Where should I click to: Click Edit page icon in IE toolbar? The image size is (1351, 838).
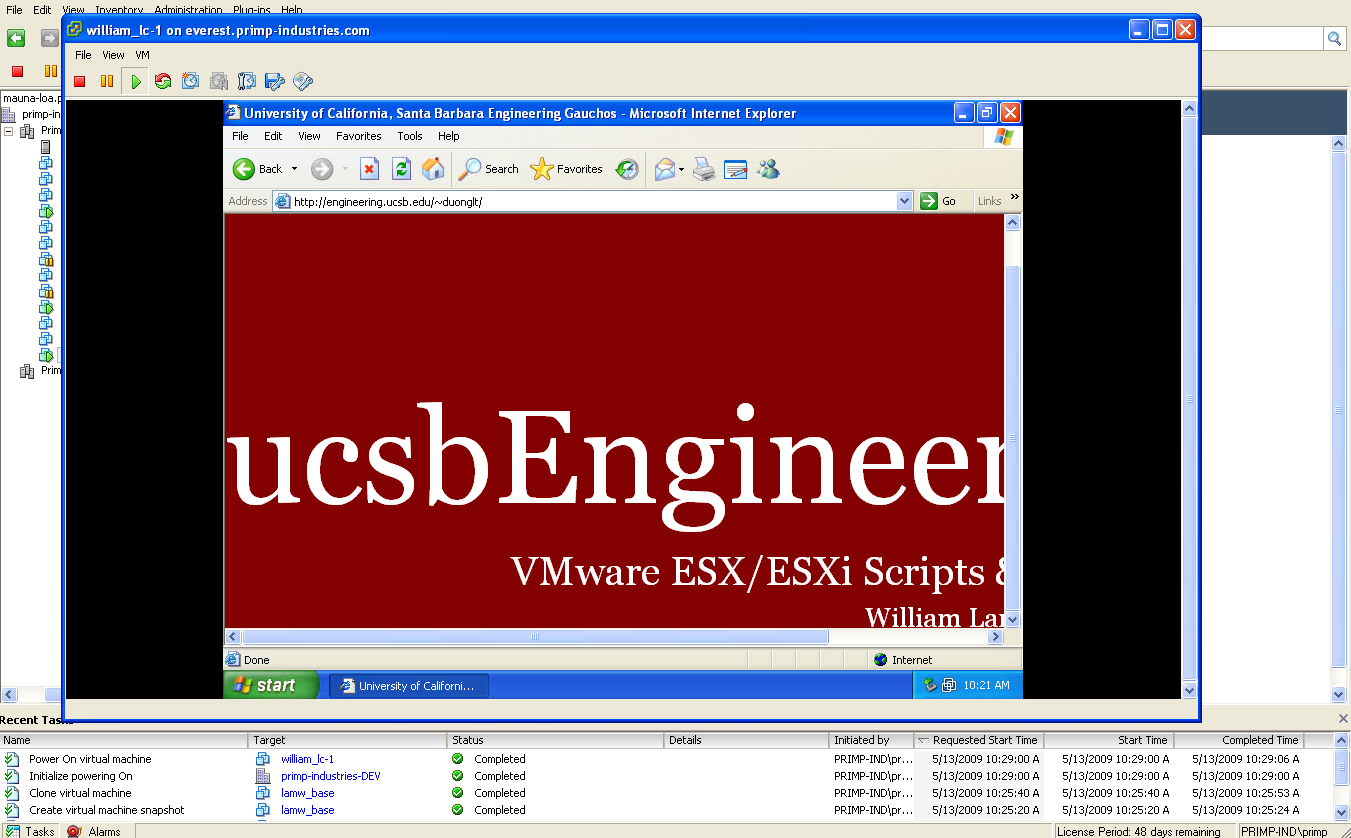736,169
